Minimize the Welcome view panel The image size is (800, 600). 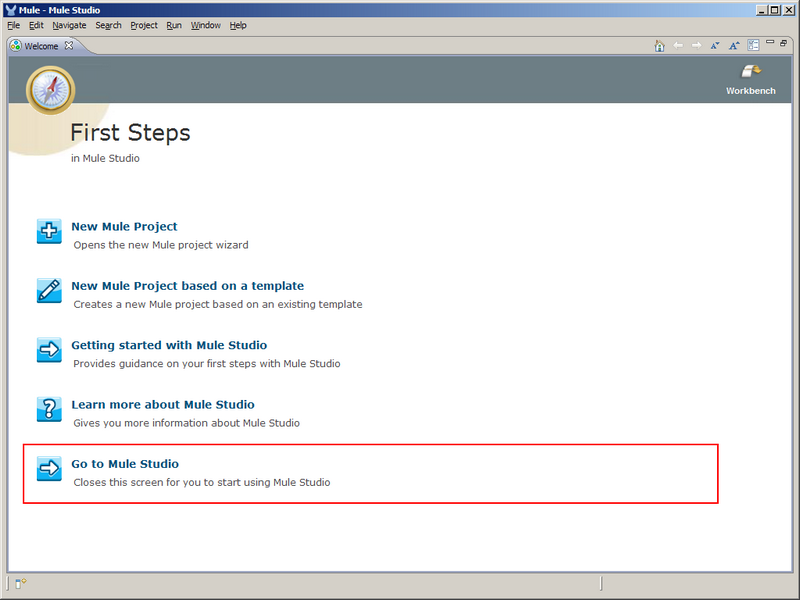pos(770,42)
